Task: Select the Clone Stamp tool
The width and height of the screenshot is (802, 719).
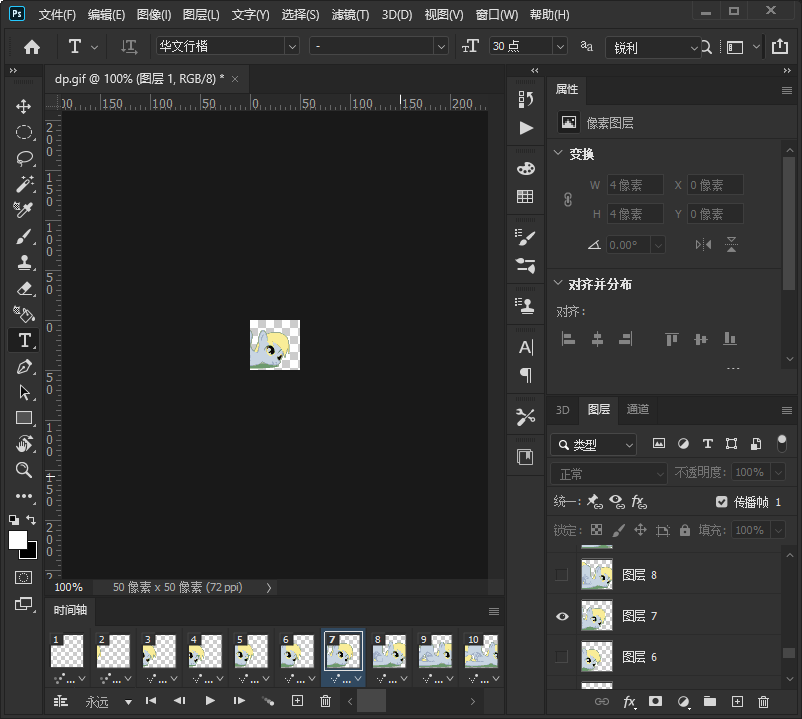Action: [24, 262]
